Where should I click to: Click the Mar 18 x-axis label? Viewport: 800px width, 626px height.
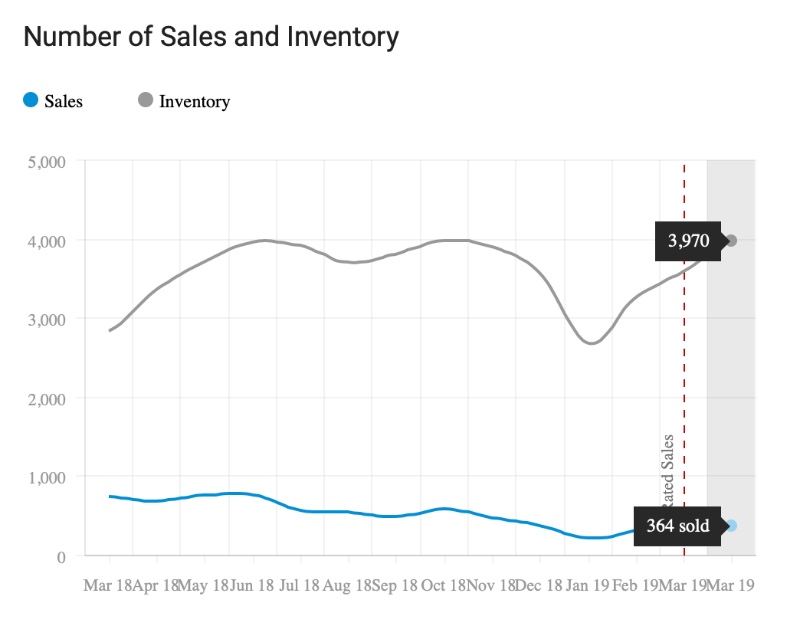tap(107, 585)
